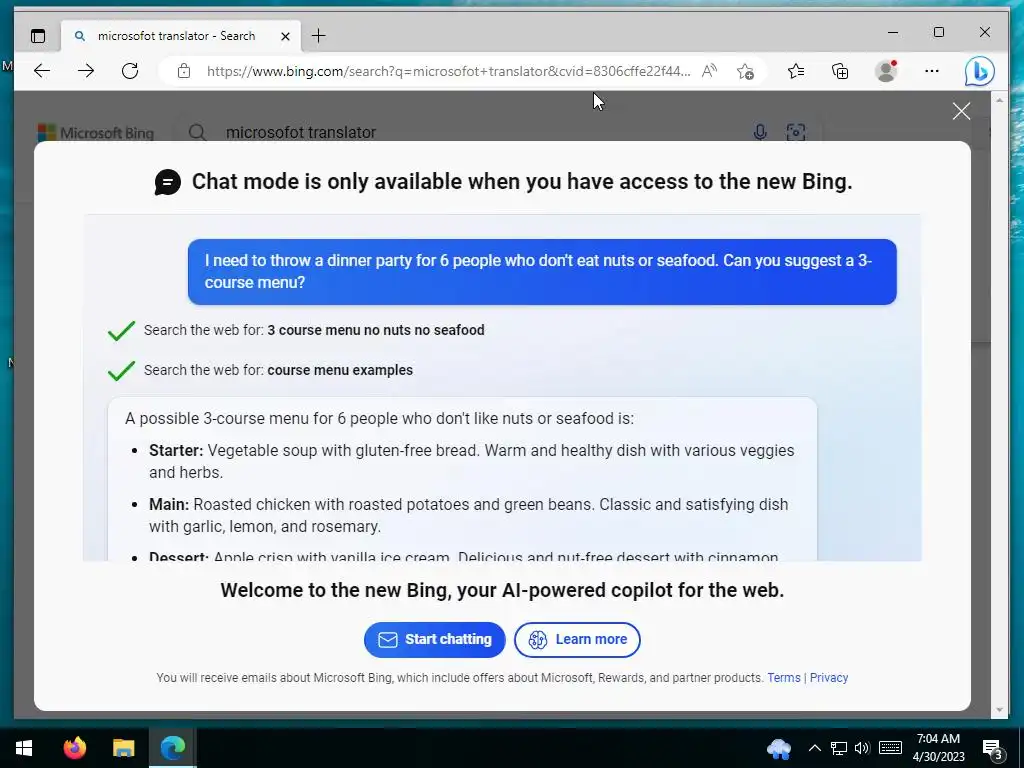
Task: Select the Microsoft Edge taskbar icon
Action: pyautogui.click(x=173, y=748)
